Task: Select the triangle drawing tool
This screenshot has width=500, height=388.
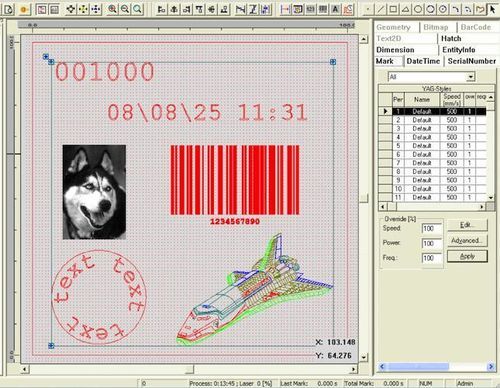Action: pos(405,9)
